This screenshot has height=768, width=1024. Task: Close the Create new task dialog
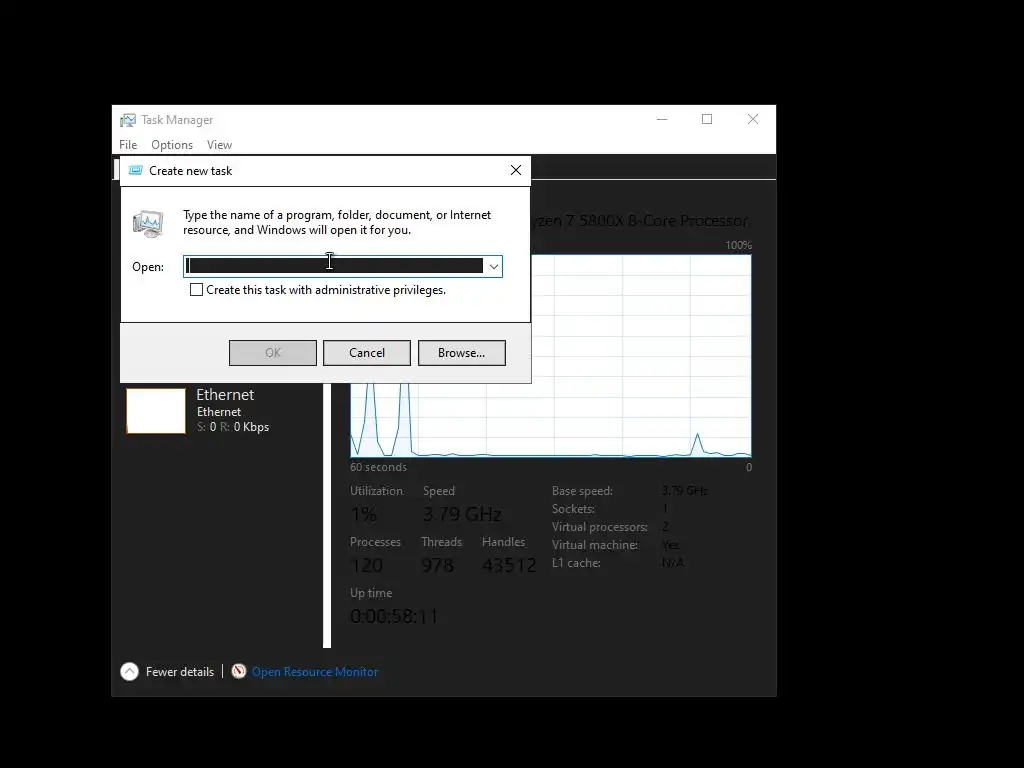click(x=516, y=170)
